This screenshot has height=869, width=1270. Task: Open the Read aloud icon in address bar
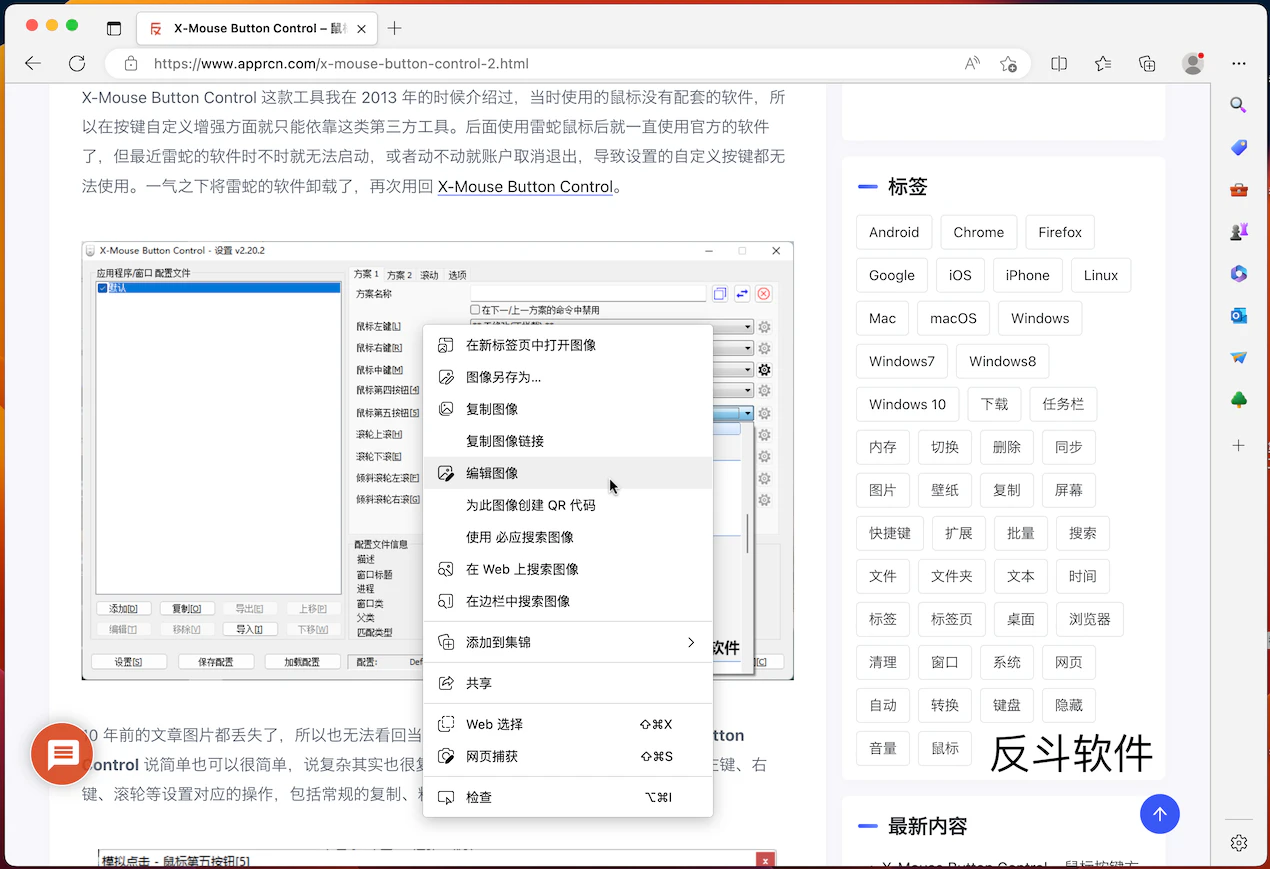tap(972, 63)
